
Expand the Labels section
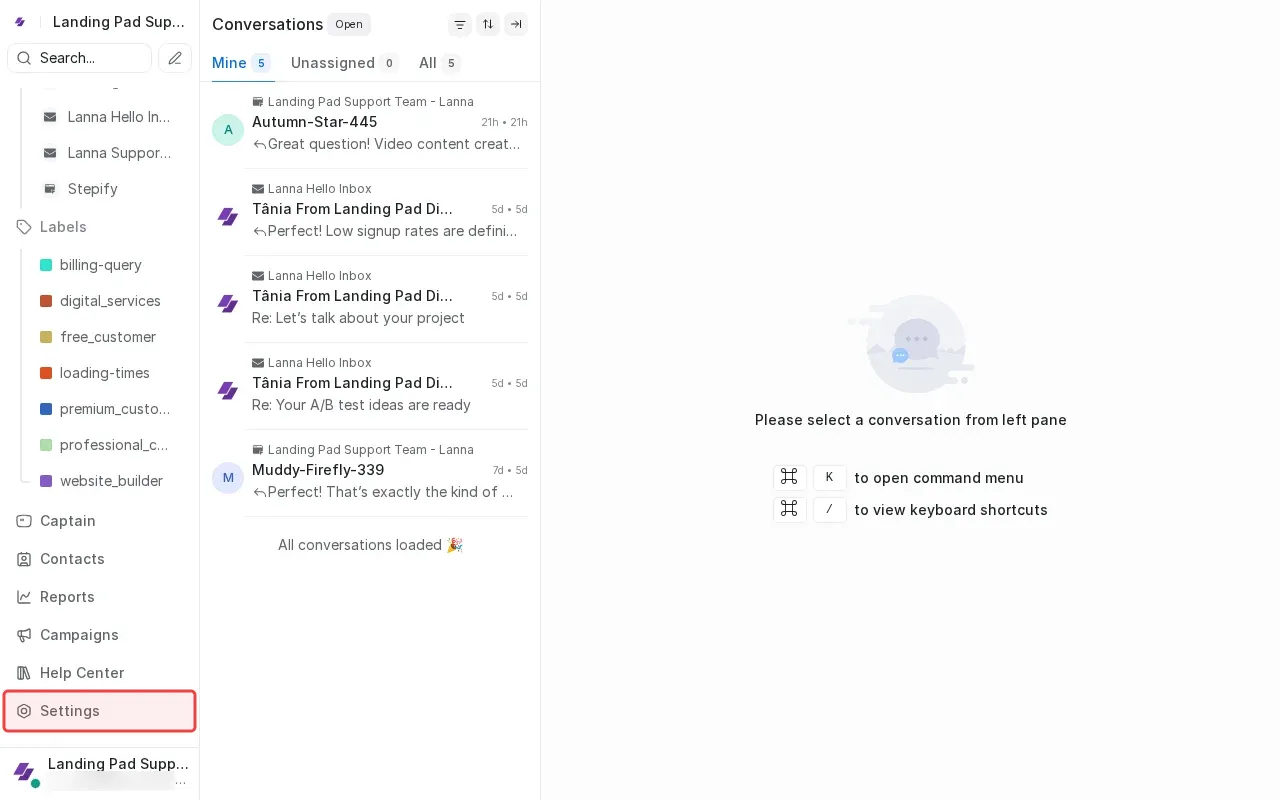tap(62, 227)
